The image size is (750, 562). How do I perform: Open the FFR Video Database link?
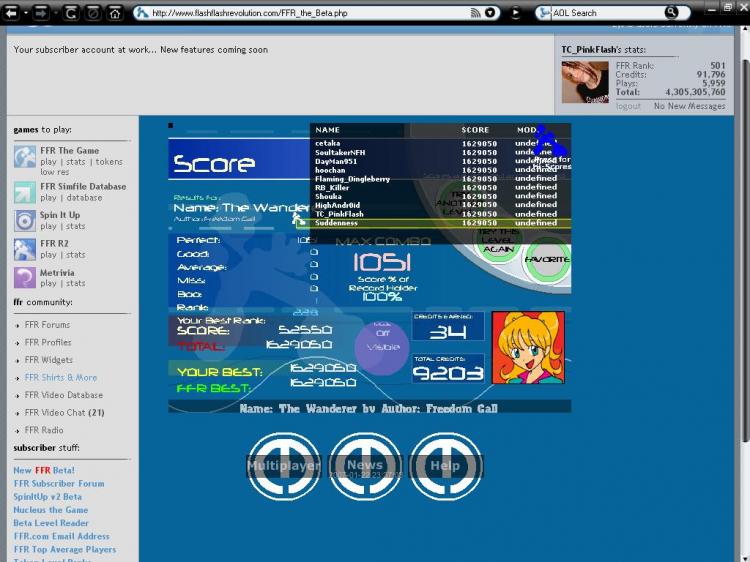click(x=64, y=395)
